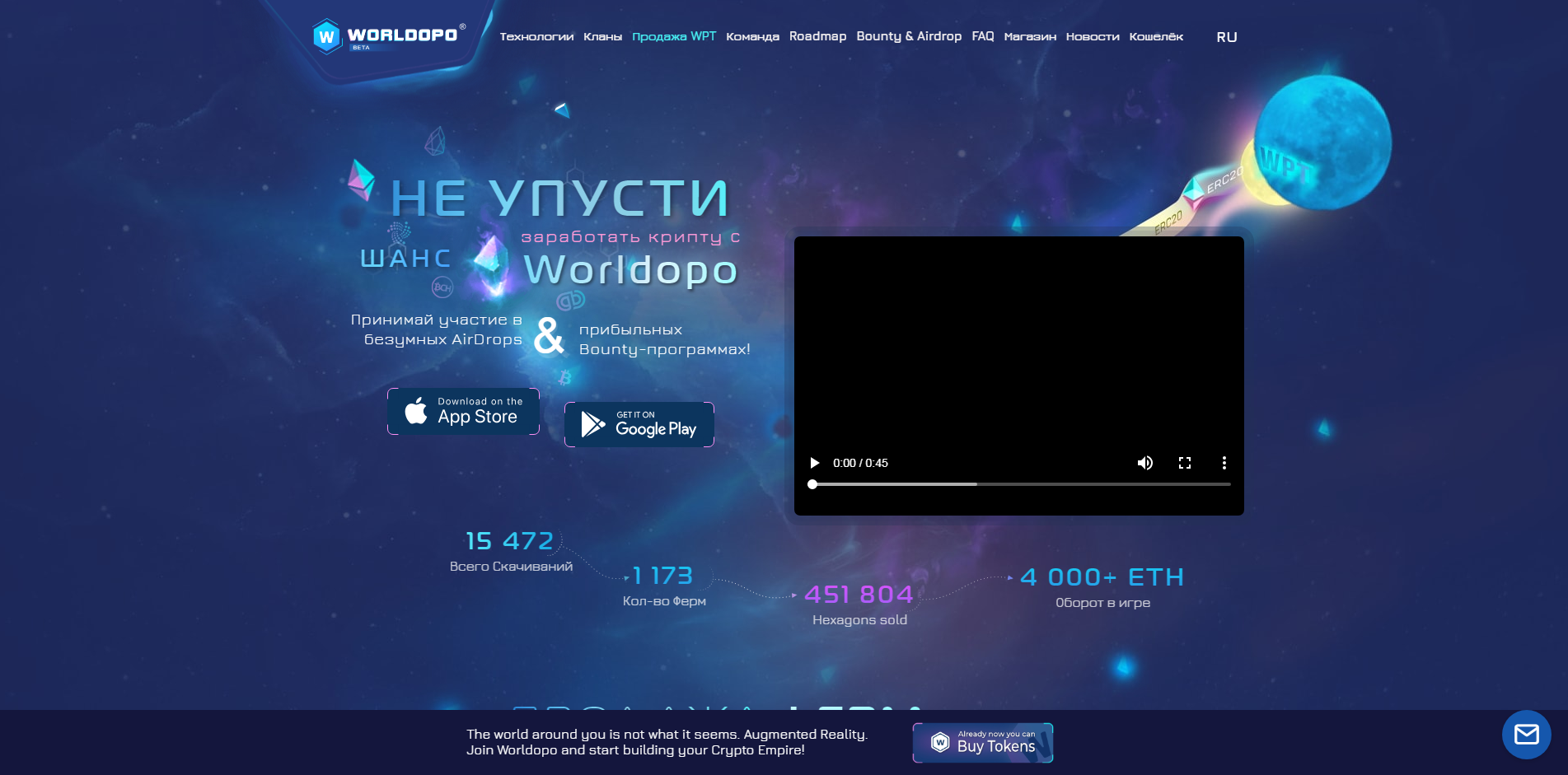Click the 1 173 farms count
This screenshot has height=775, width=1568.
tap(662, 576)
